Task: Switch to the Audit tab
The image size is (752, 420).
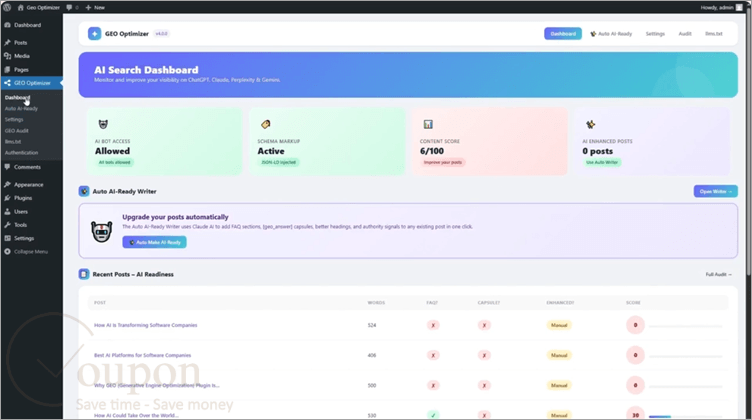Action: coord(685,34)
